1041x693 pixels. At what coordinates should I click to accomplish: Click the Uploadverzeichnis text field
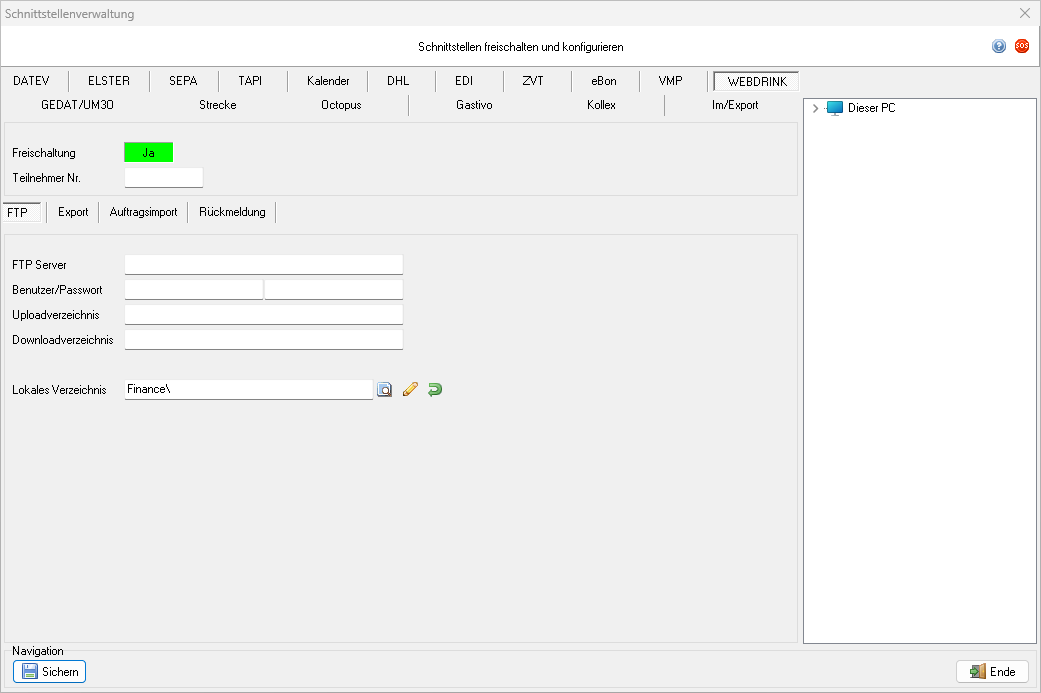[263, 315]
